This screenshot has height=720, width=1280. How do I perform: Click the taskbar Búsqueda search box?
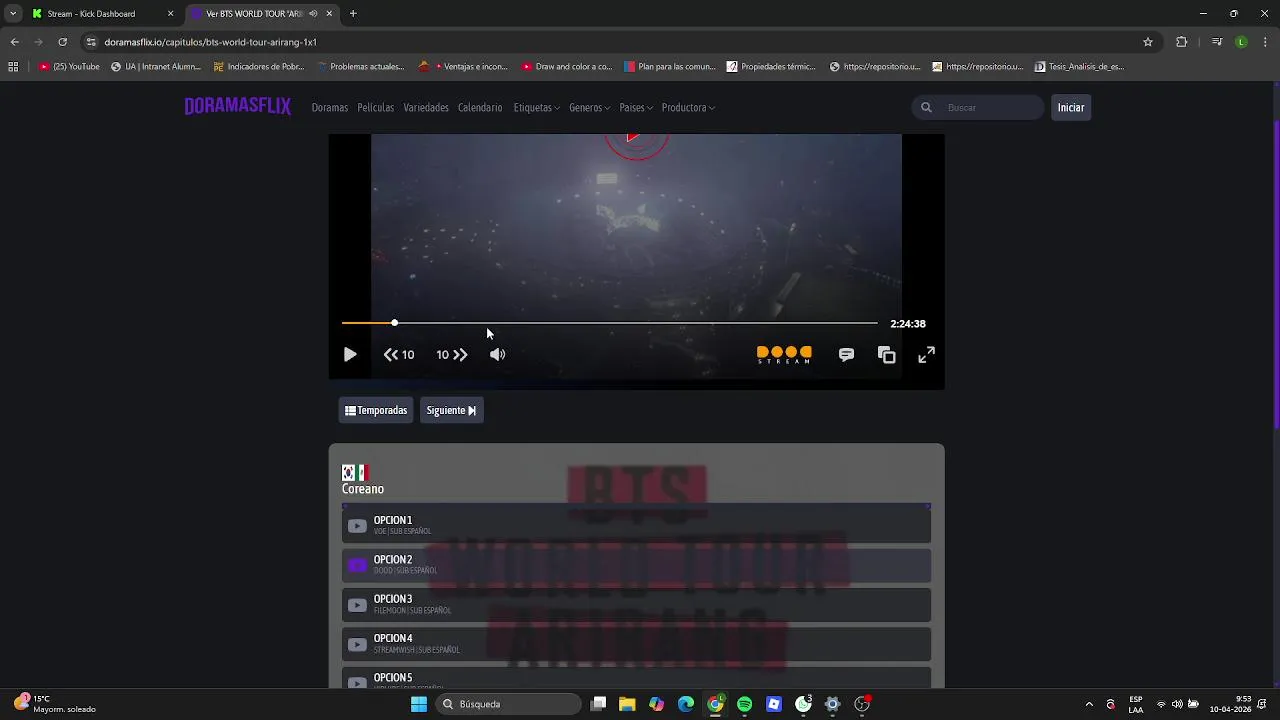[x=508, y=704]
